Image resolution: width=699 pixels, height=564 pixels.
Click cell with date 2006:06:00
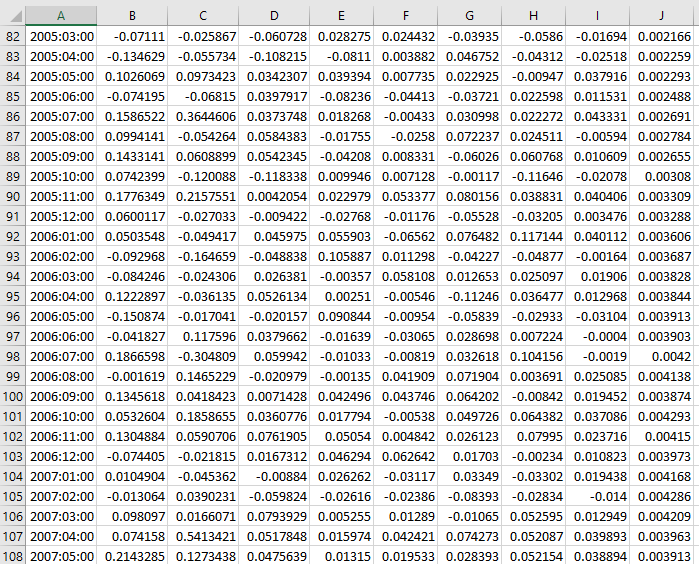click(61, 337)
